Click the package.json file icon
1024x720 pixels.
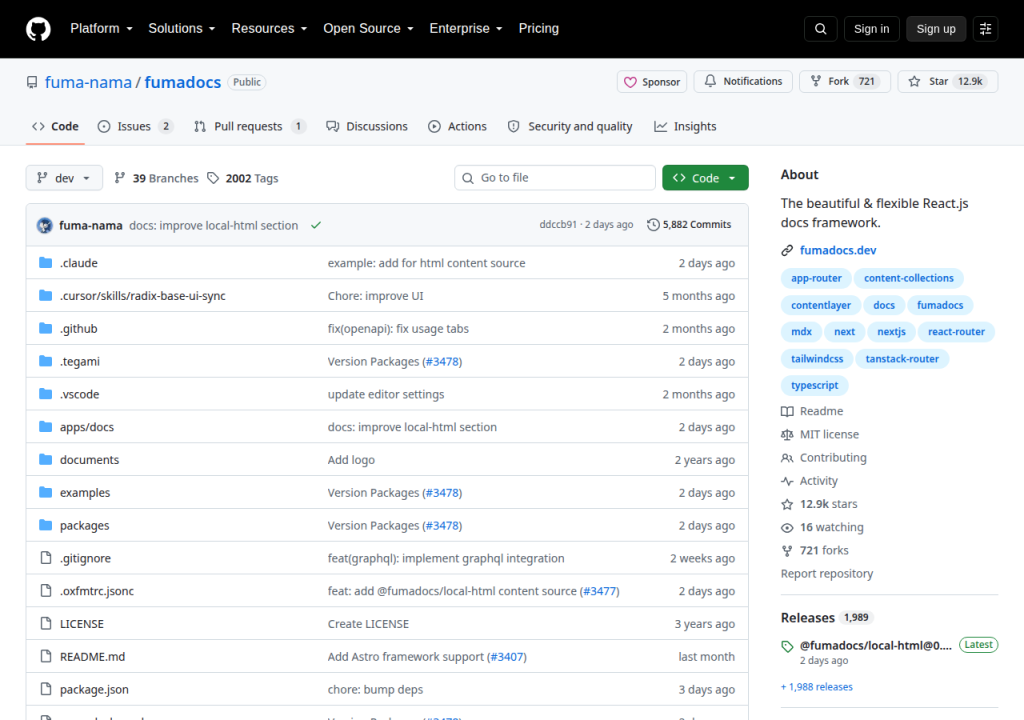tap(46, 689)
